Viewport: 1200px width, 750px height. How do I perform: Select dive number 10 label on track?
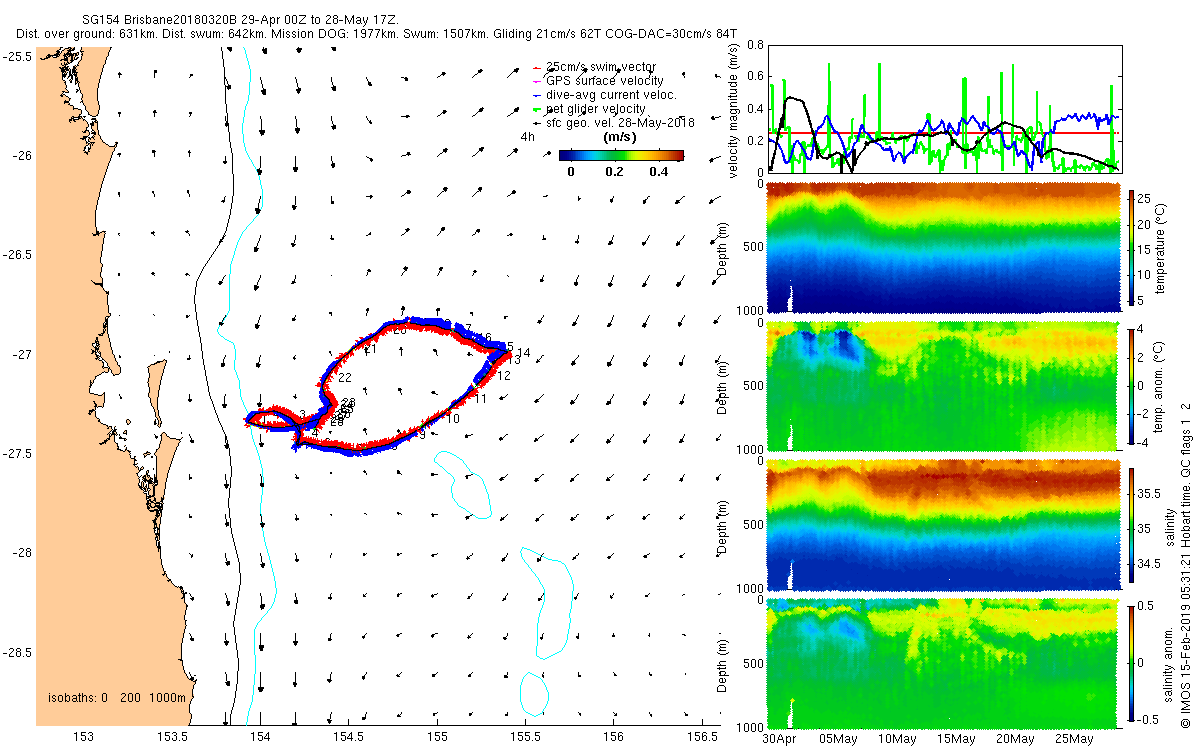(453, 418)
